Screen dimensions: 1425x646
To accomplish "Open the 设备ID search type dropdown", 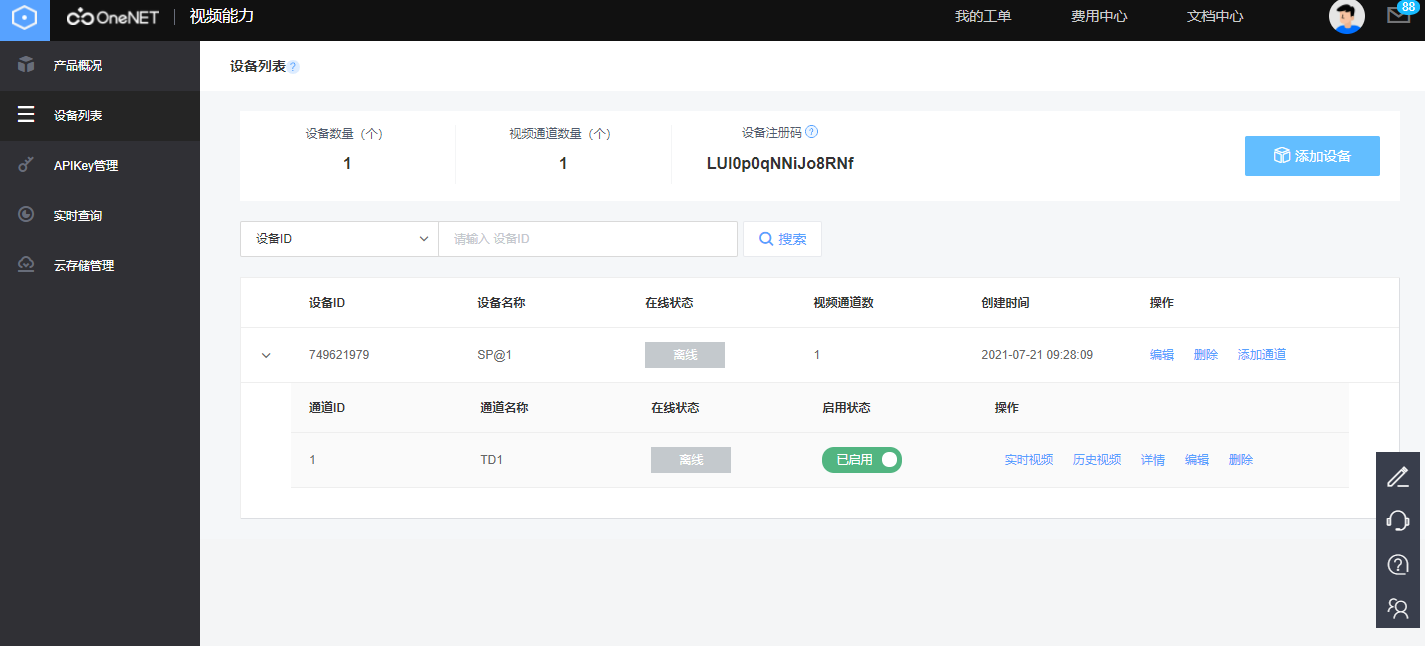I will coord(339,239).
